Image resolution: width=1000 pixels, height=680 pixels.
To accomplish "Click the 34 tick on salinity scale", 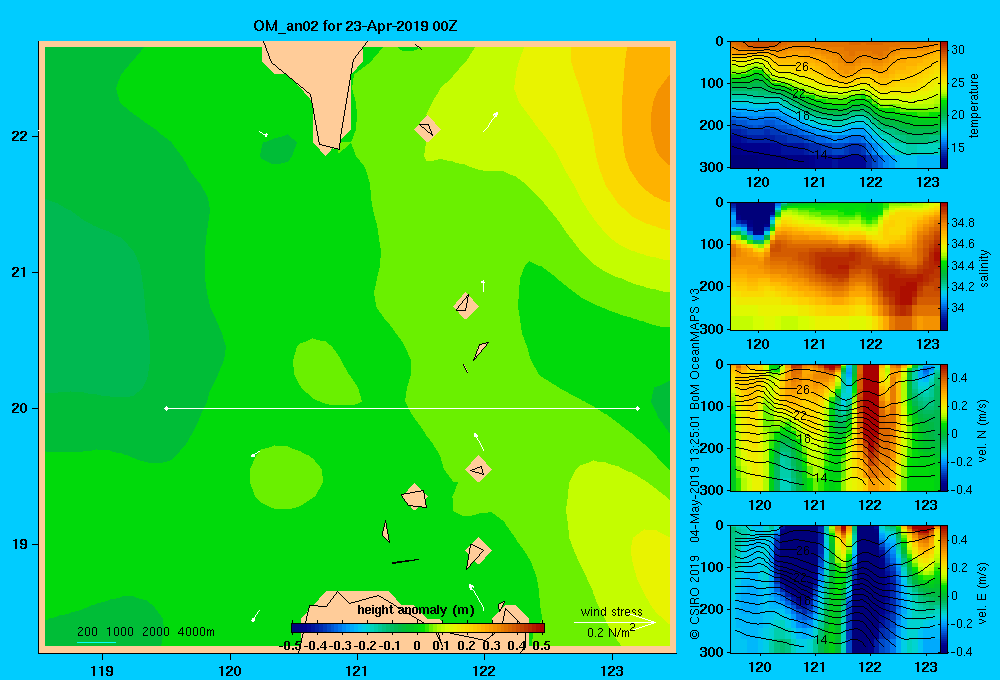I will 957,308.
